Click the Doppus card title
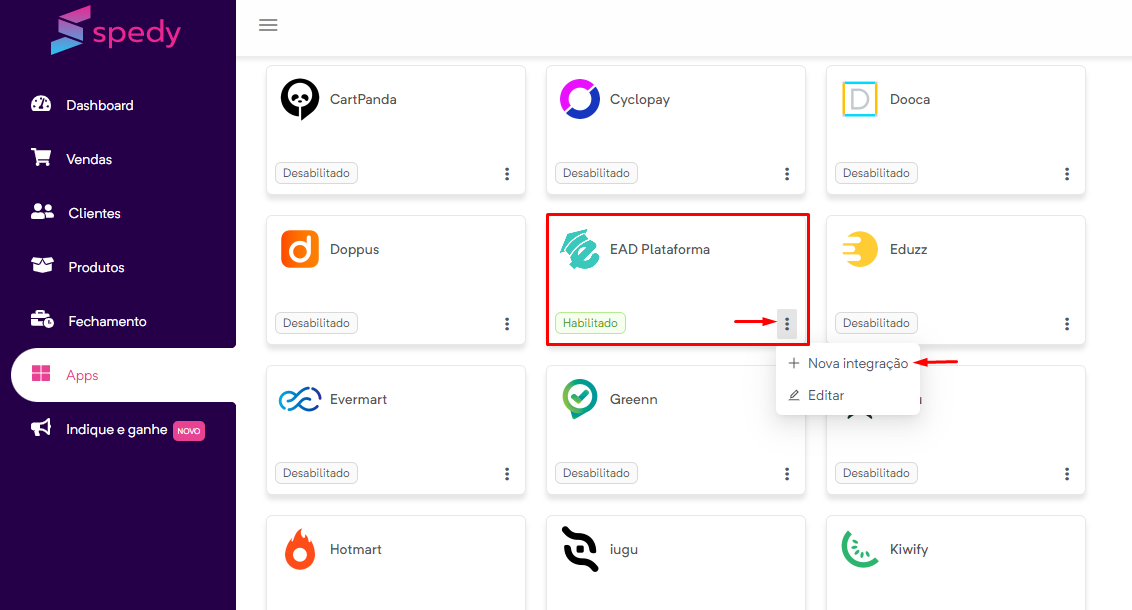Screen dimensions: 1132x610 pos(354,250)
